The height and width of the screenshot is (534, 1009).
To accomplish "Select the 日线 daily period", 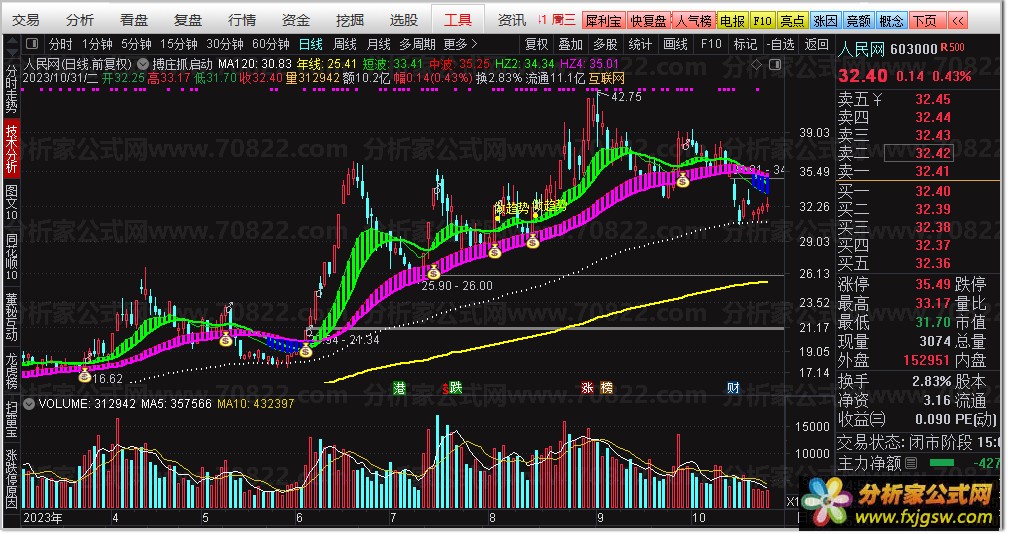I will (x=311, y=44).
